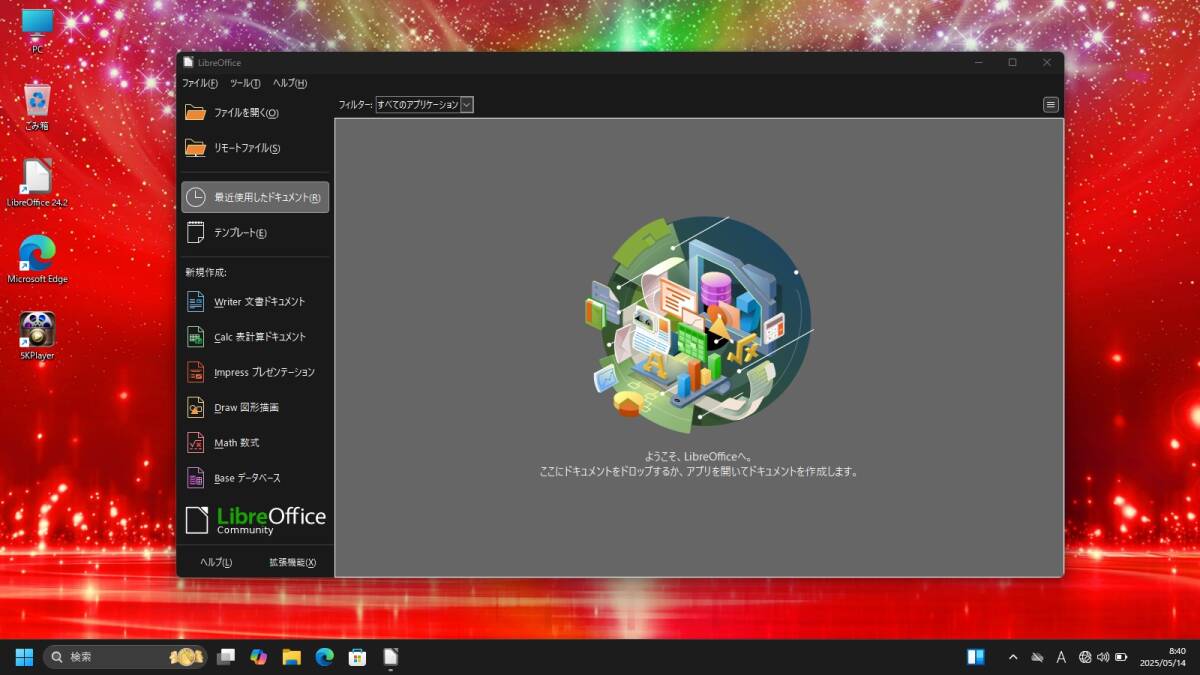
Task: Click the Calc 表計算ドキュメント label
Action: [x=260, y=337]
